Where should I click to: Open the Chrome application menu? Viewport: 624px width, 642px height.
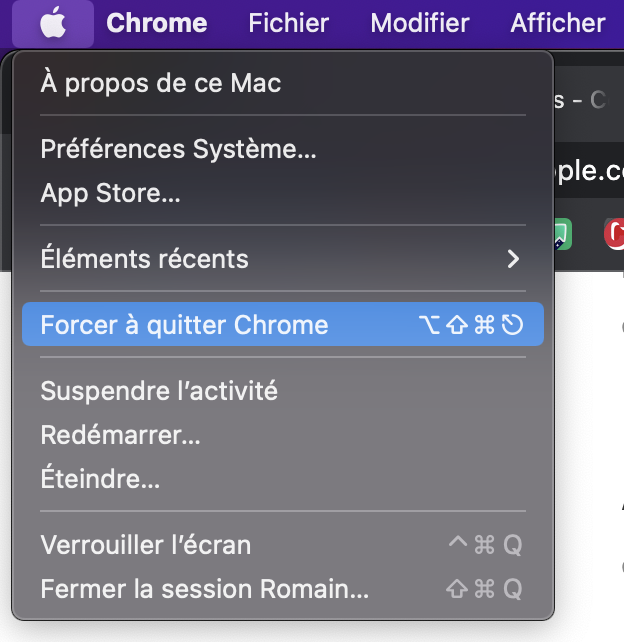pos(157,23)
